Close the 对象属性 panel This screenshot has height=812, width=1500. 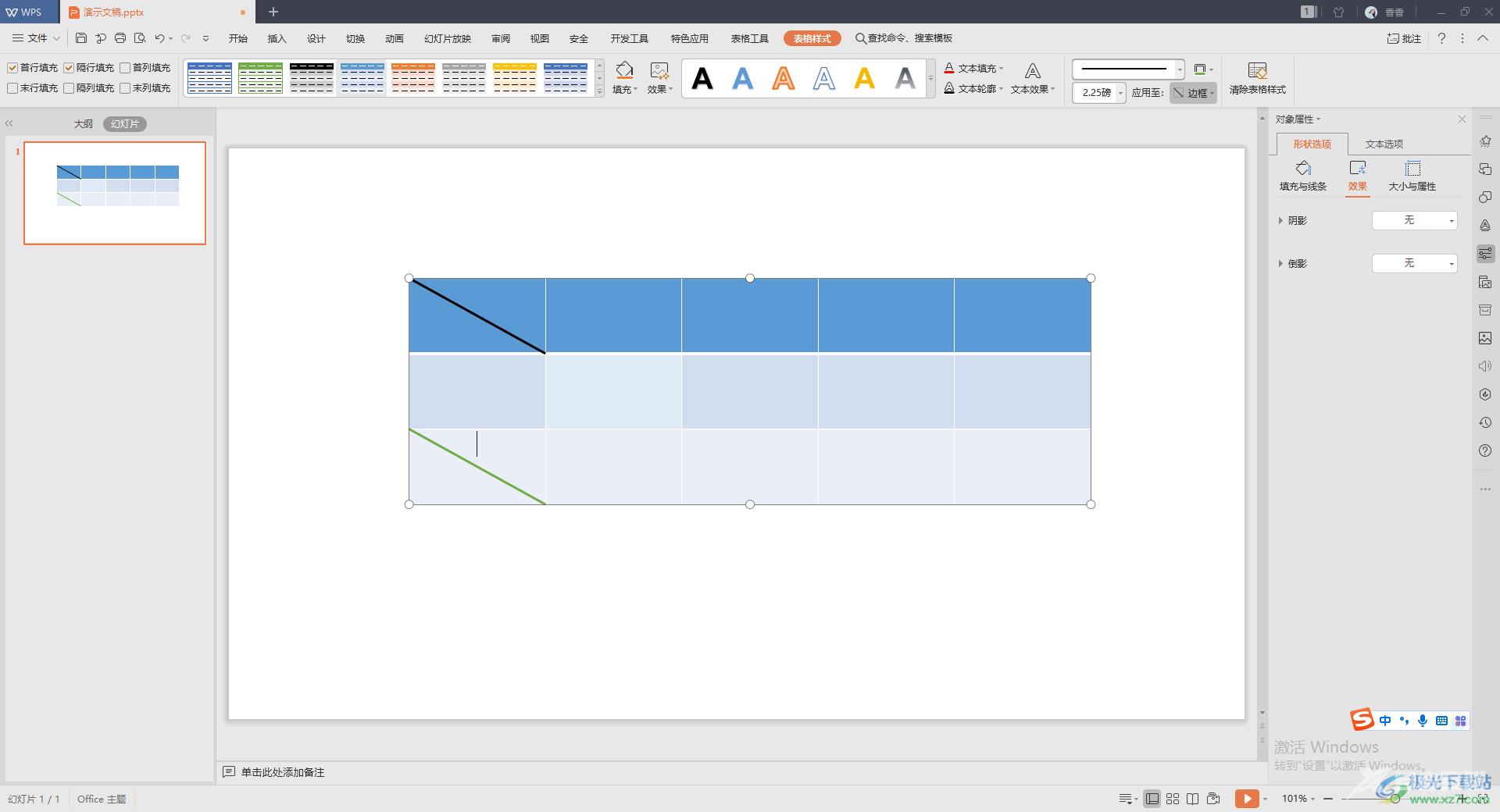pos(1462,119)
